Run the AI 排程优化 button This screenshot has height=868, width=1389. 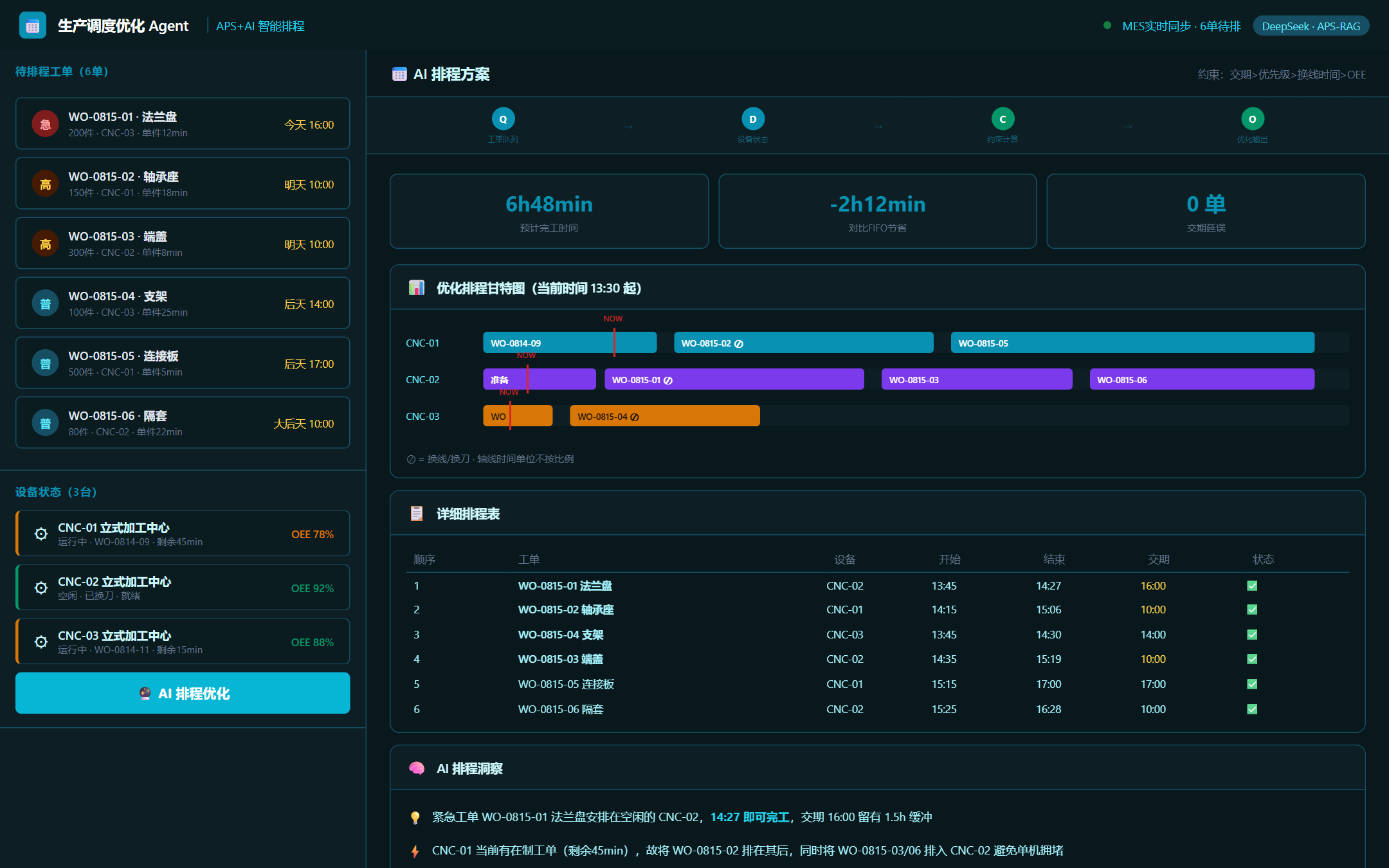click(x=183, y=693)
